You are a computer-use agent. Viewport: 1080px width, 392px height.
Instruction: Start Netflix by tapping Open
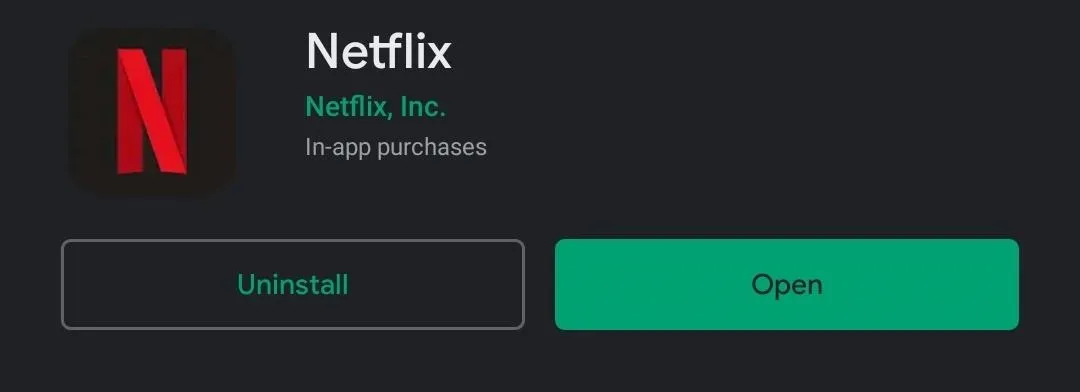tap(787, 285)
